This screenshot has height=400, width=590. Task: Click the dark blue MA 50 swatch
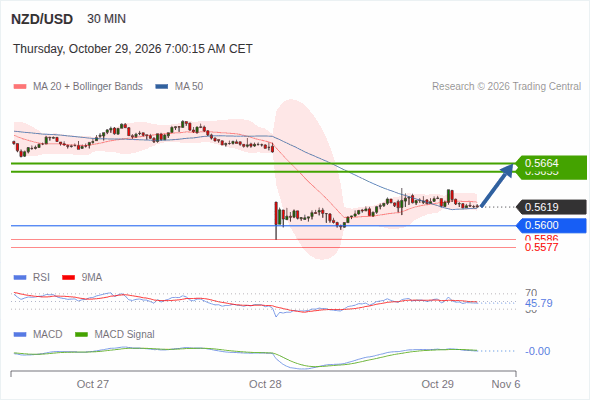pyautogui.click(x=162, y=87)
